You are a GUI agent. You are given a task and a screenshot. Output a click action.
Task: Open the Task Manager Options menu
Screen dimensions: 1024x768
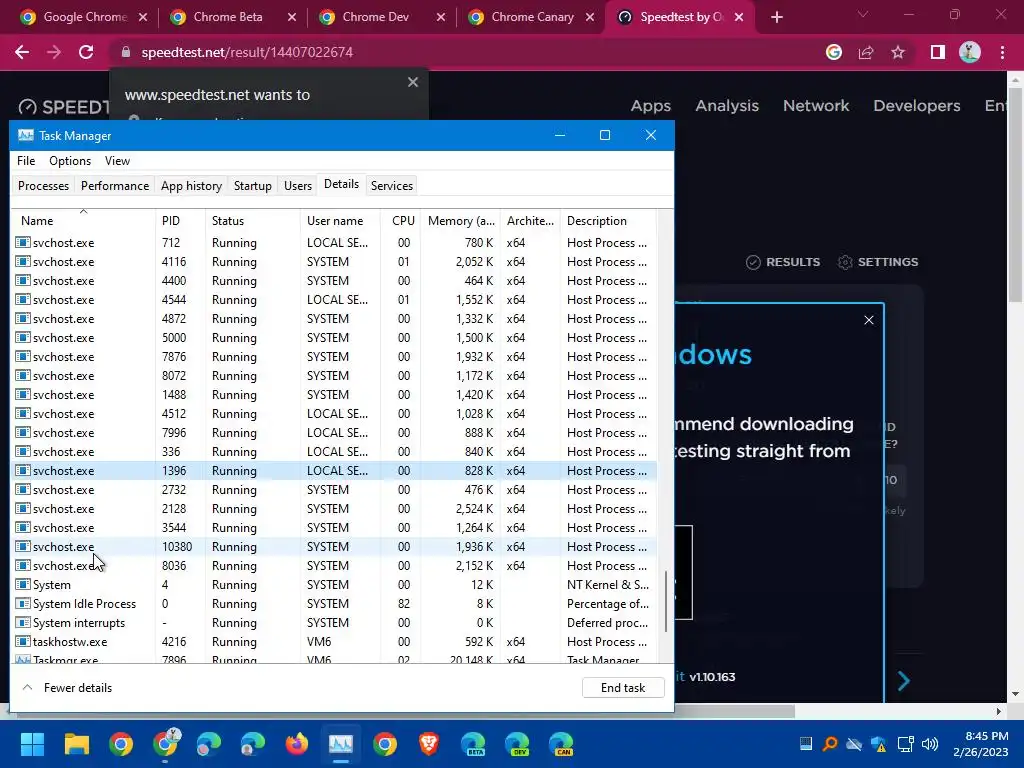click(70, 161)
